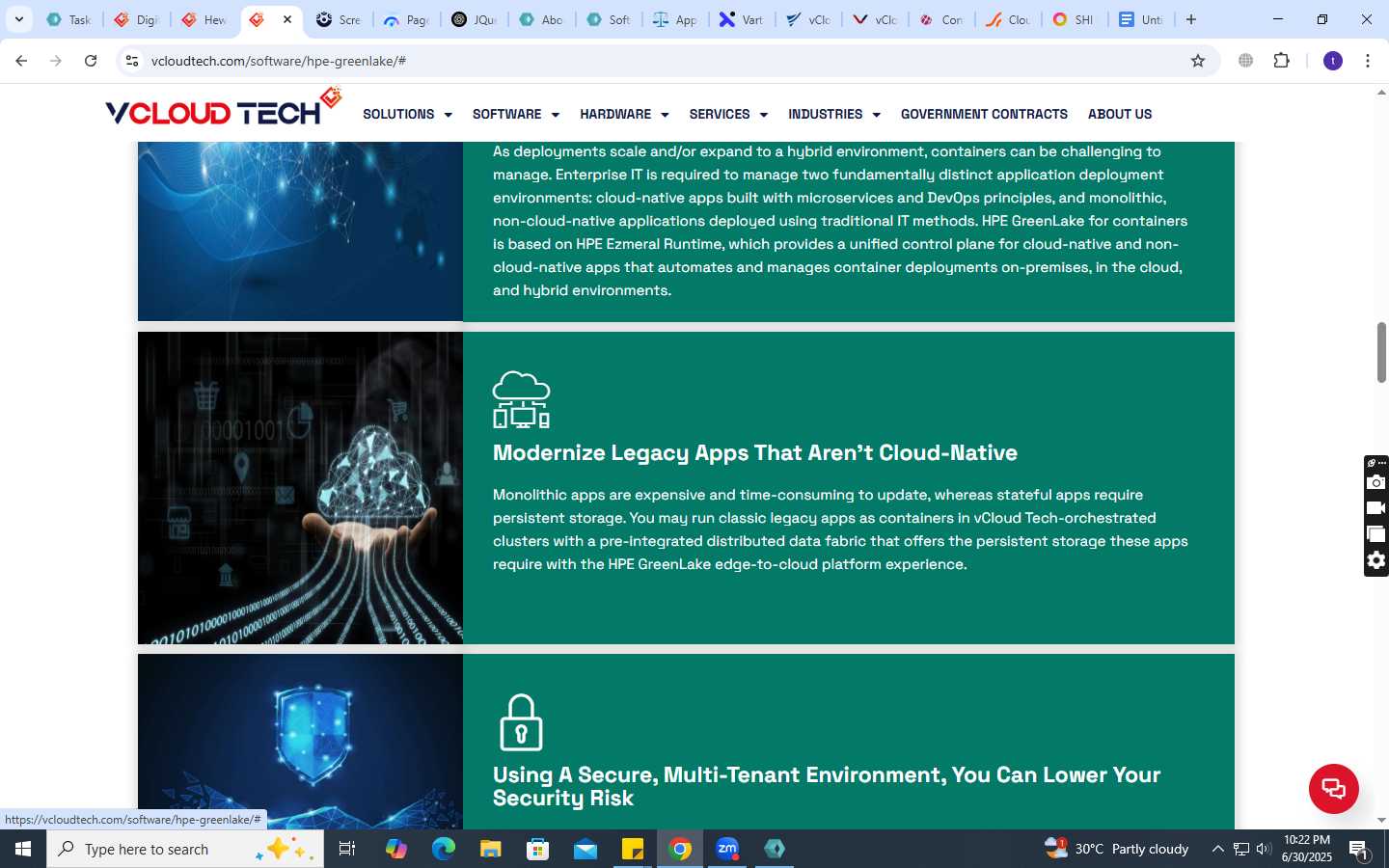Click the vCloud Tech logo
Viewport: 1389px width, 868px height.
click(223, 108)
